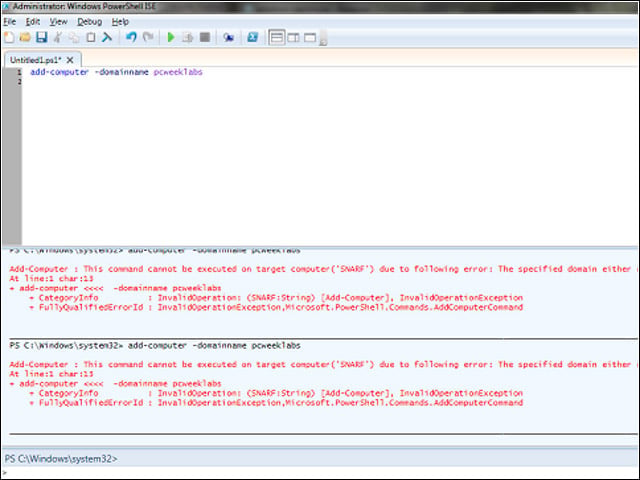Open an existing script file
Viewport: 640px width, 480px height.
25,38
